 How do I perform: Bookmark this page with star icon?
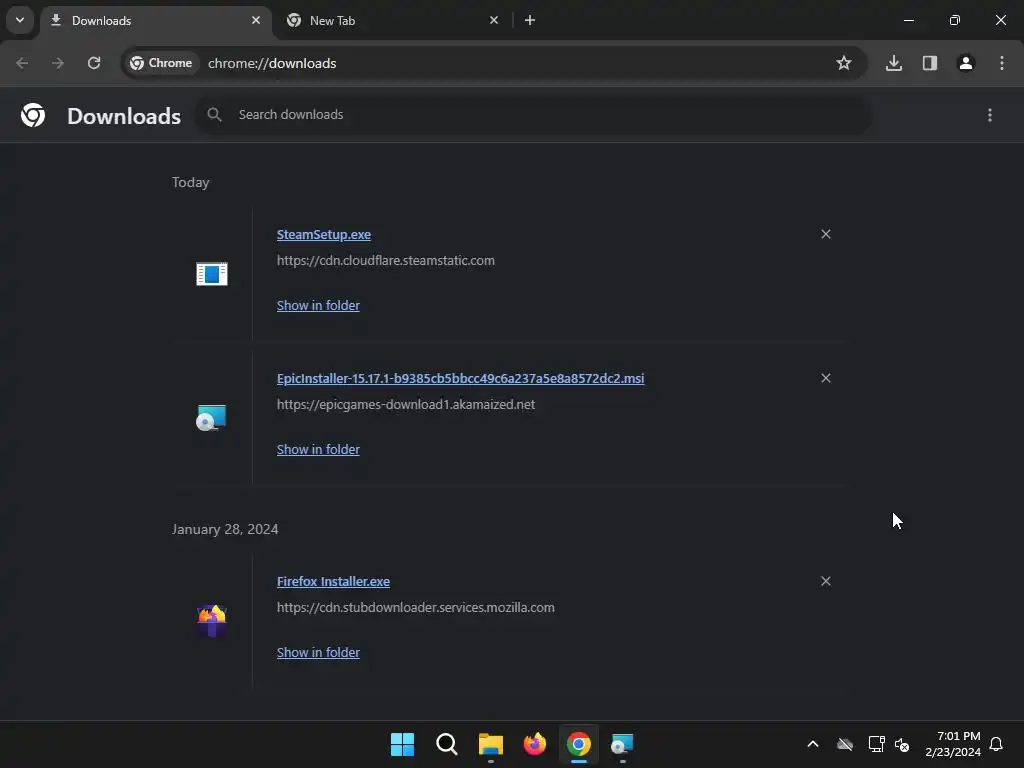[x=844, y=63]
